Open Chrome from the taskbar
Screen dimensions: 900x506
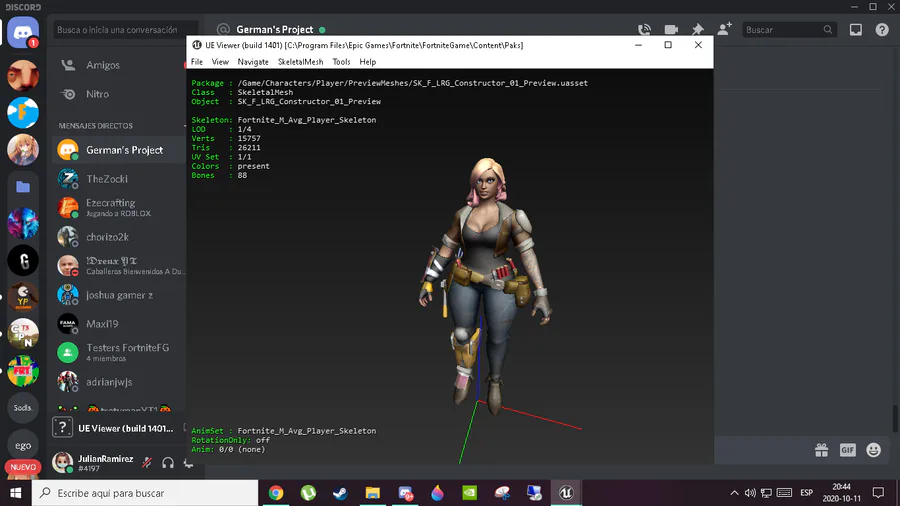coord(276,493)
